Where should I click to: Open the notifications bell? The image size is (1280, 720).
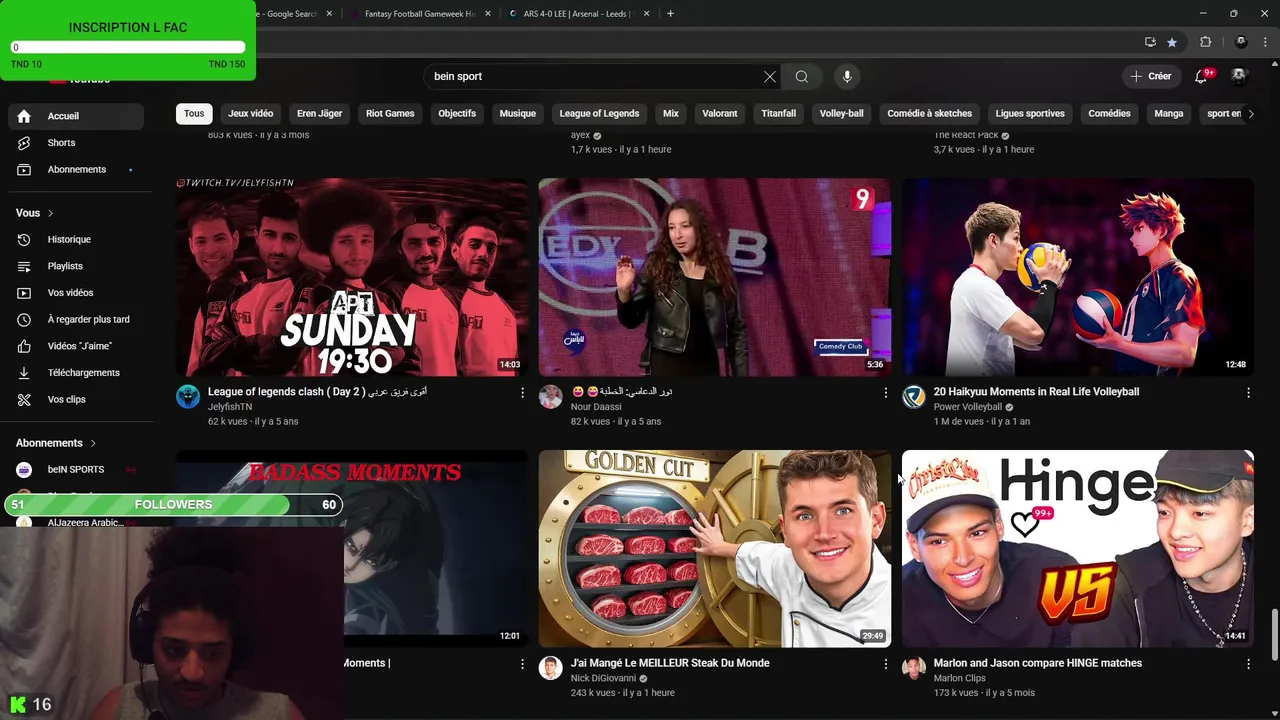coord(1202,76)
